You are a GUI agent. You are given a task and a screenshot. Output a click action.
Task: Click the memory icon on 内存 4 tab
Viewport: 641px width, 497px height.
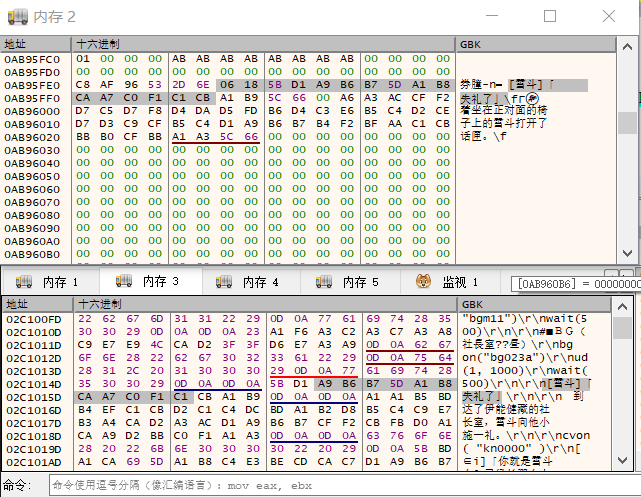pyautogui.click(x=226, y=283)
